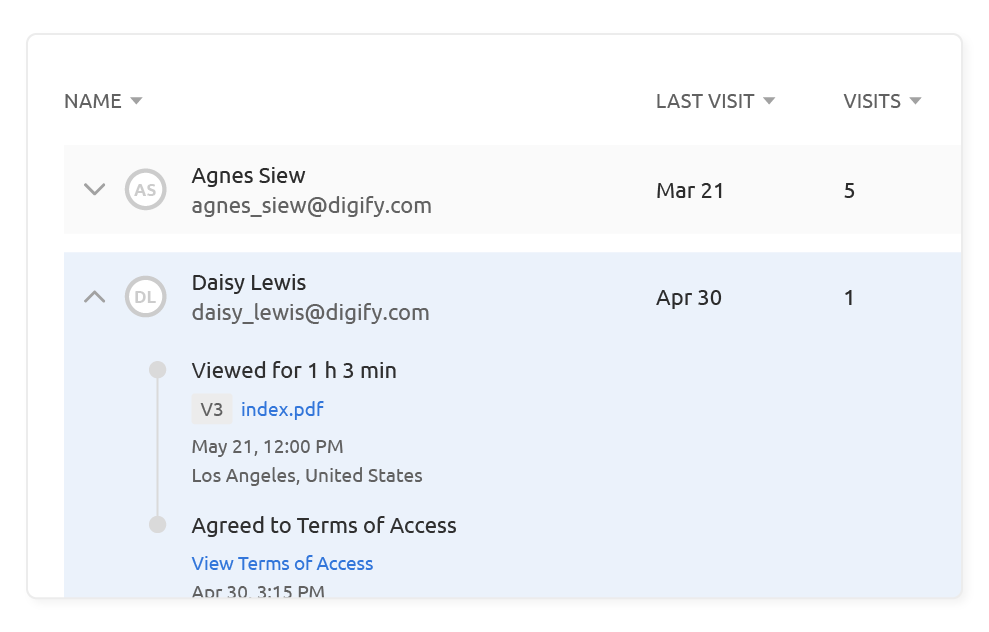Open View Terms of Access link

[282, 563]
